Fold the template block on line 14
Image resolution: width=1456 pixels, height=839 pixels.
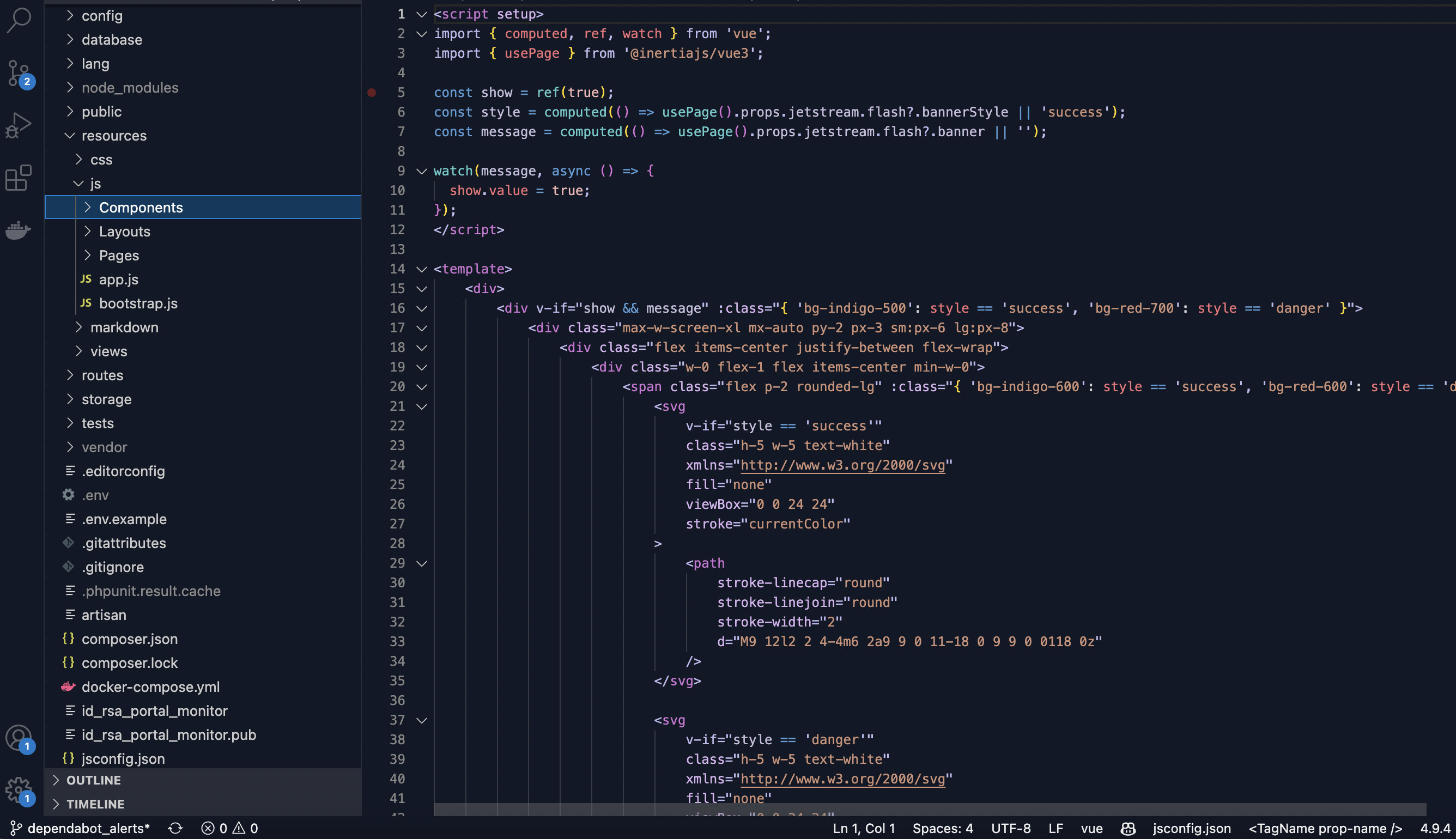[422, 269]
